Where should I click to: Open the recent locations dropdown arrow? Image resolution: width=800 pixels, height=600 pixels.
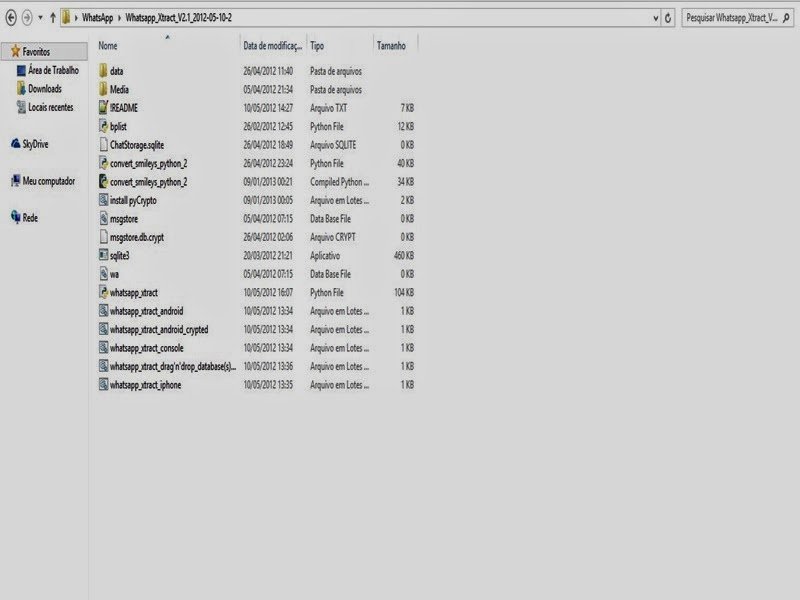40,18
